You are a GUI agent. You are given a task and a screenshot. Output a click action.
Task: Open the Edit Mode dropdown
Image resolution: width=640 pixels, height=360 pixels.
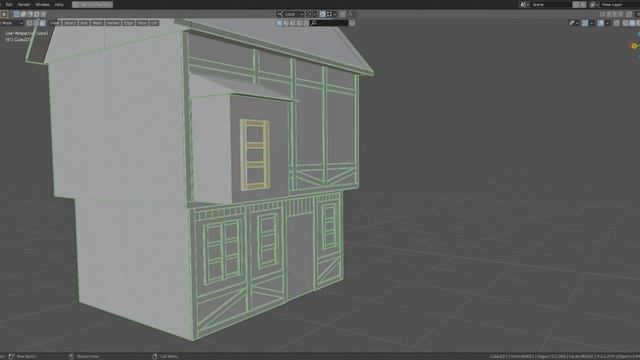pos(12,23)
